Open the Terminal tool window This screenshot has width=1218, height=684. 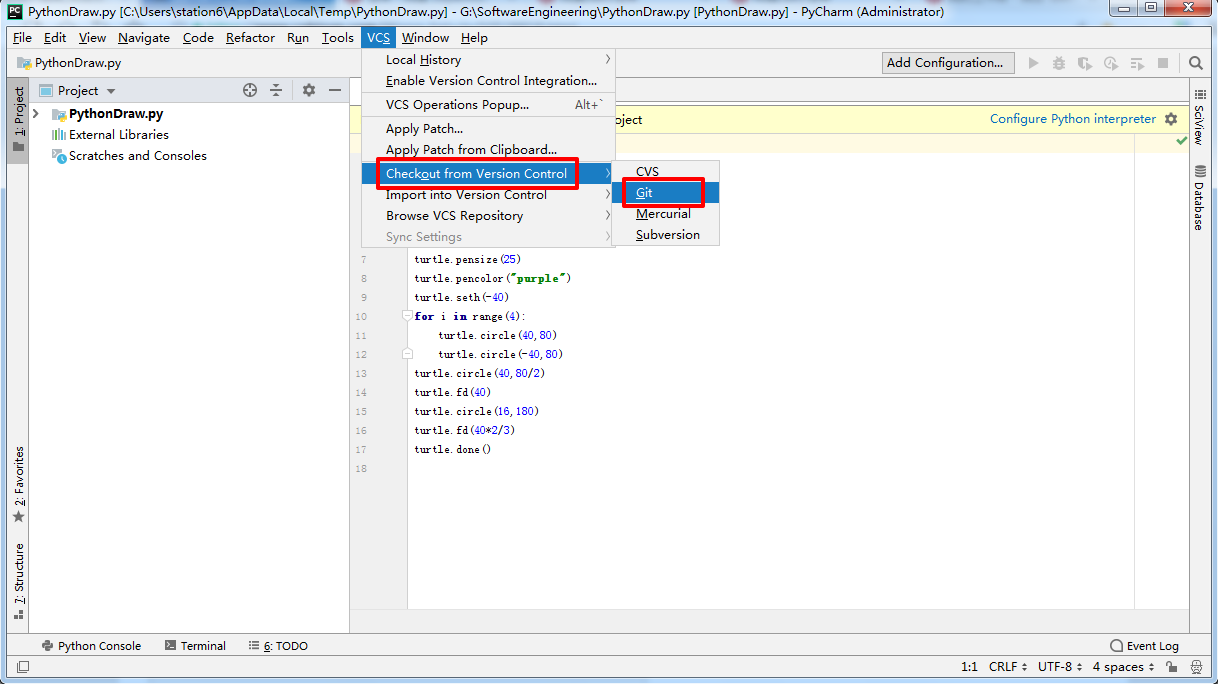tap(195, 646)
